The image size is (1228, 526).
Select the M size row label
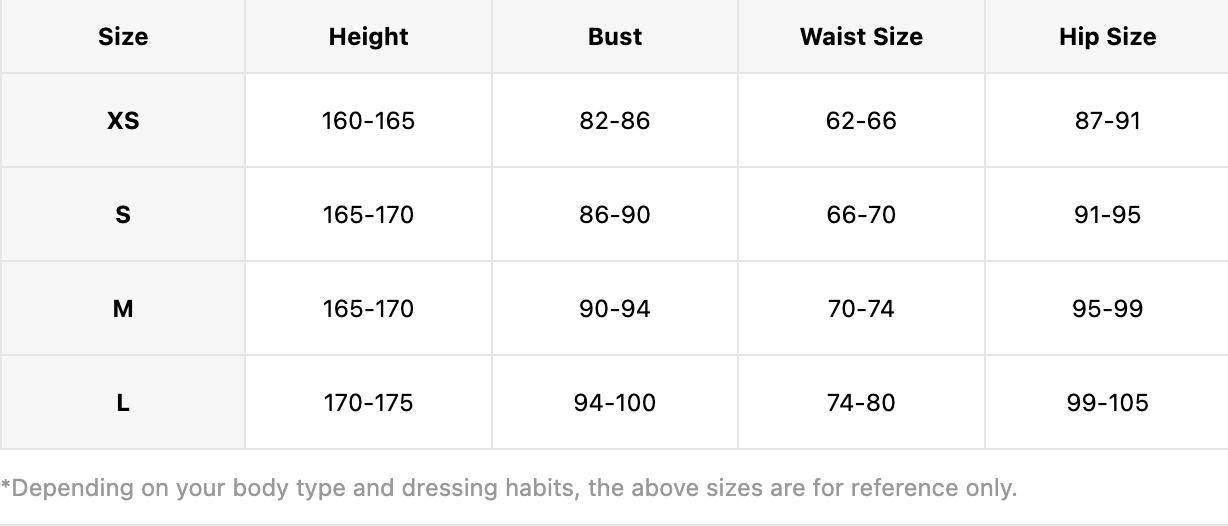[x=123, y=309]
